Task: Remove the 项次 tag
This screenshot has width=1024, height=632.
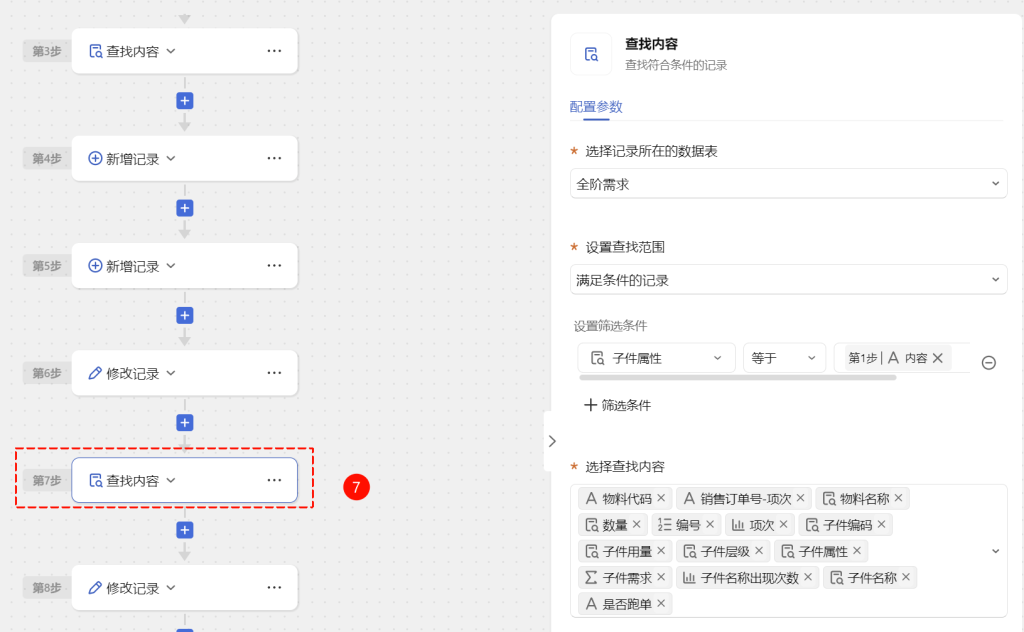Action: [784, 524]
